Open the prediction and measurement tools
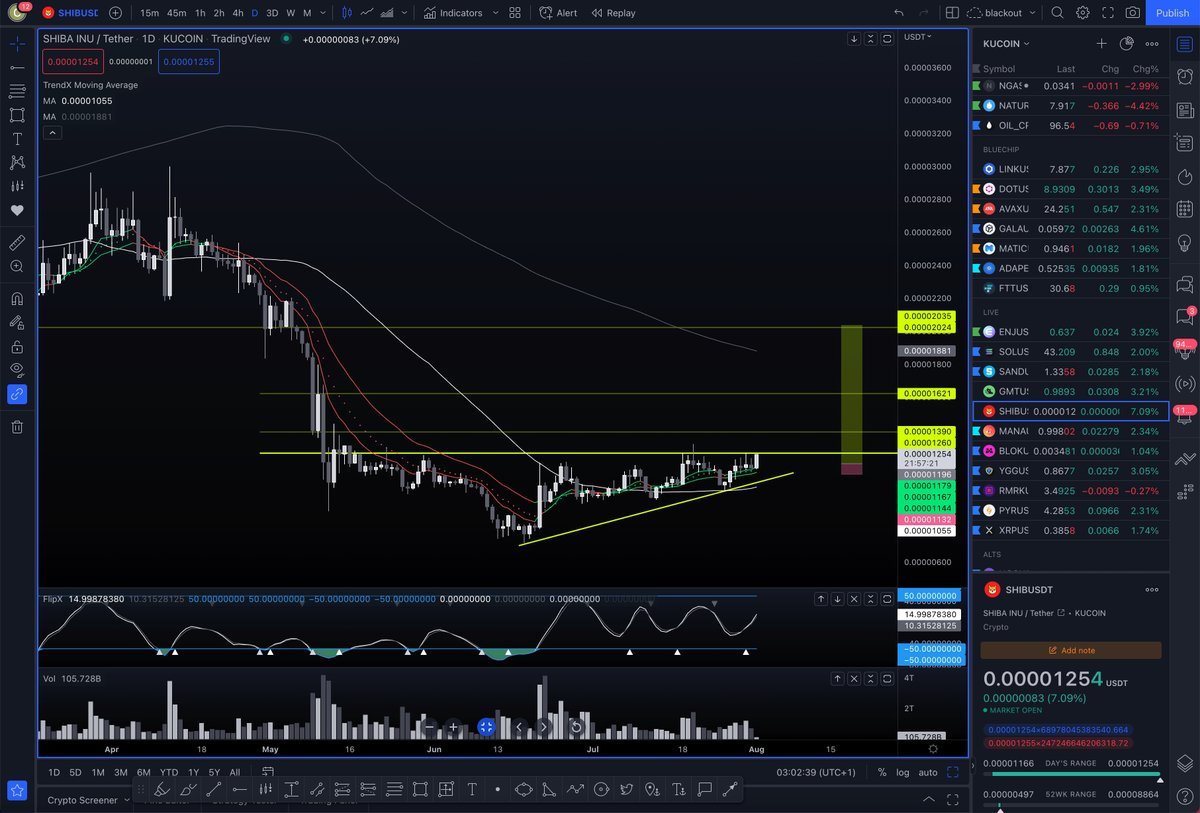The width and height of the screenshot is (1200, 813). pyautogui.click(x=17, y=186)
